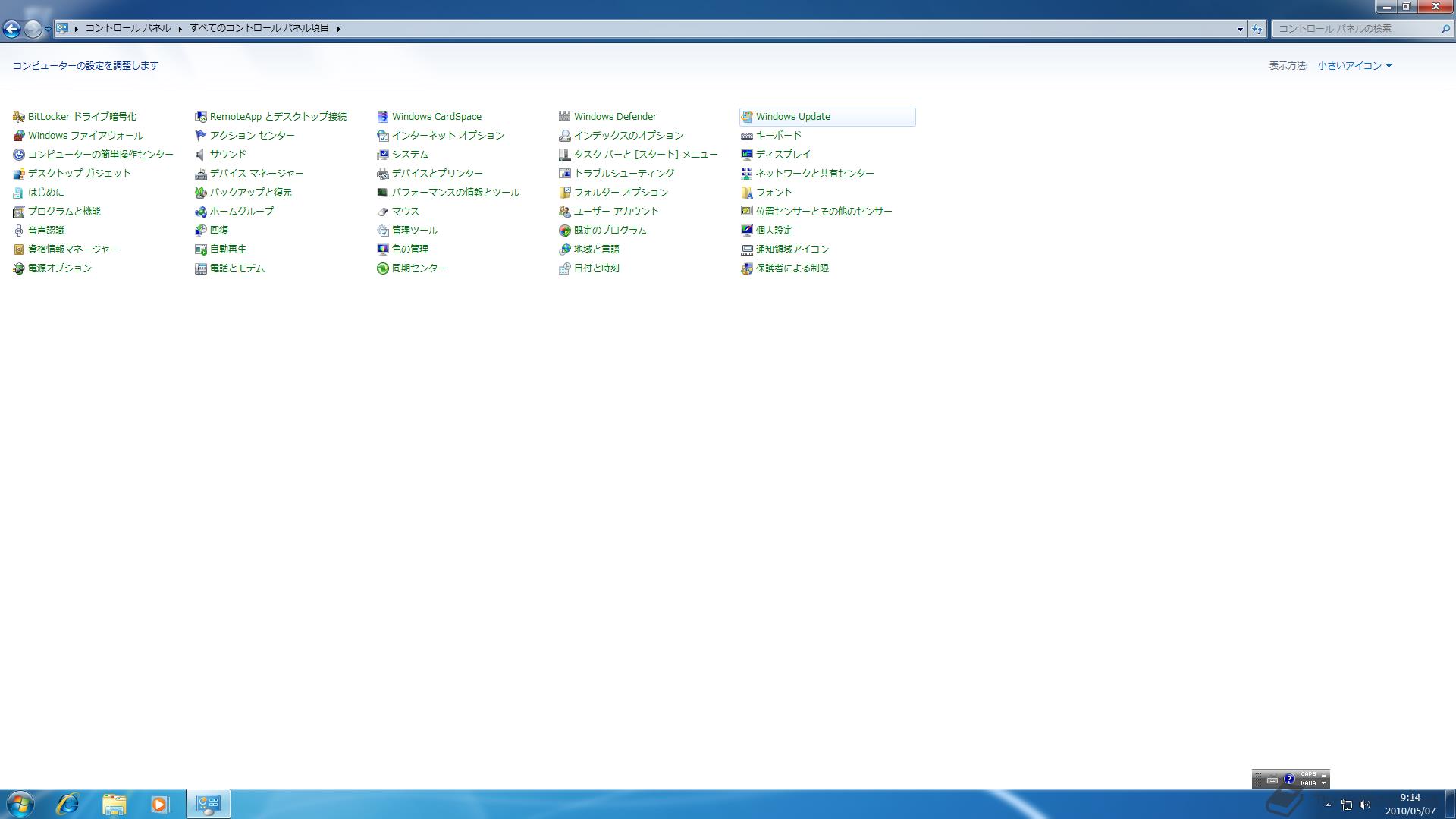Open the マウス icon
The image size is (1456, 819).
[x=383, y=212]
